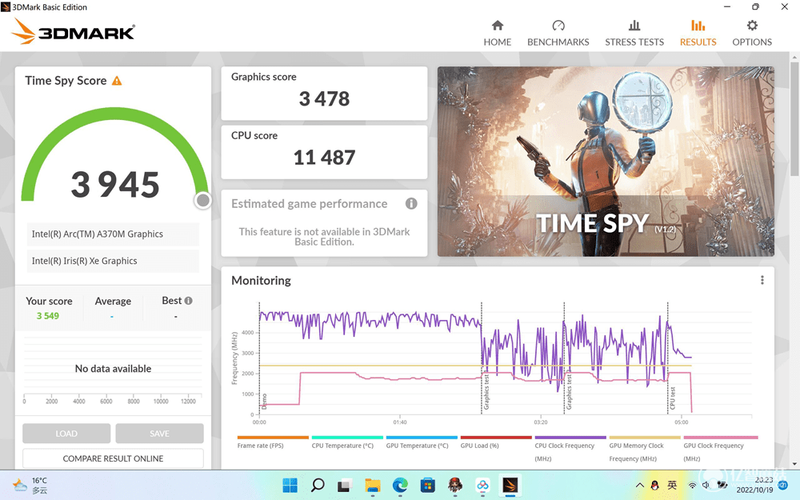The width and height of the screenshot is (800, 500).
Task: Open Baidu Netdisk on the taskbar
Action: point(483,485)
